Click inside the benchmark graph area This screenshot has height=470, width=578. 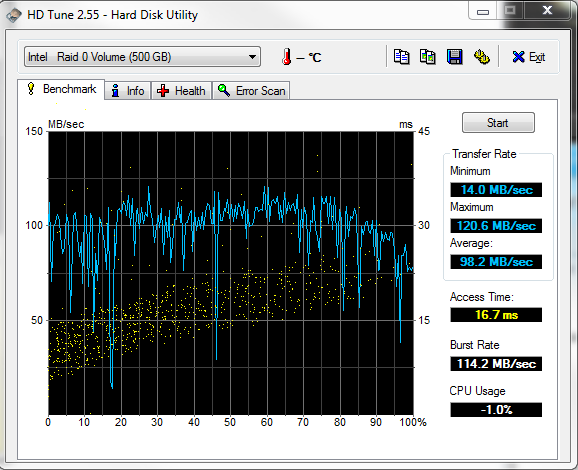(x=231, y=273)
